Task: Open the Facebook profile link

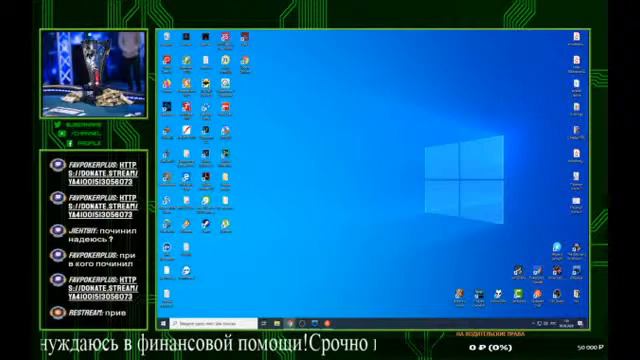Action: 84,143
